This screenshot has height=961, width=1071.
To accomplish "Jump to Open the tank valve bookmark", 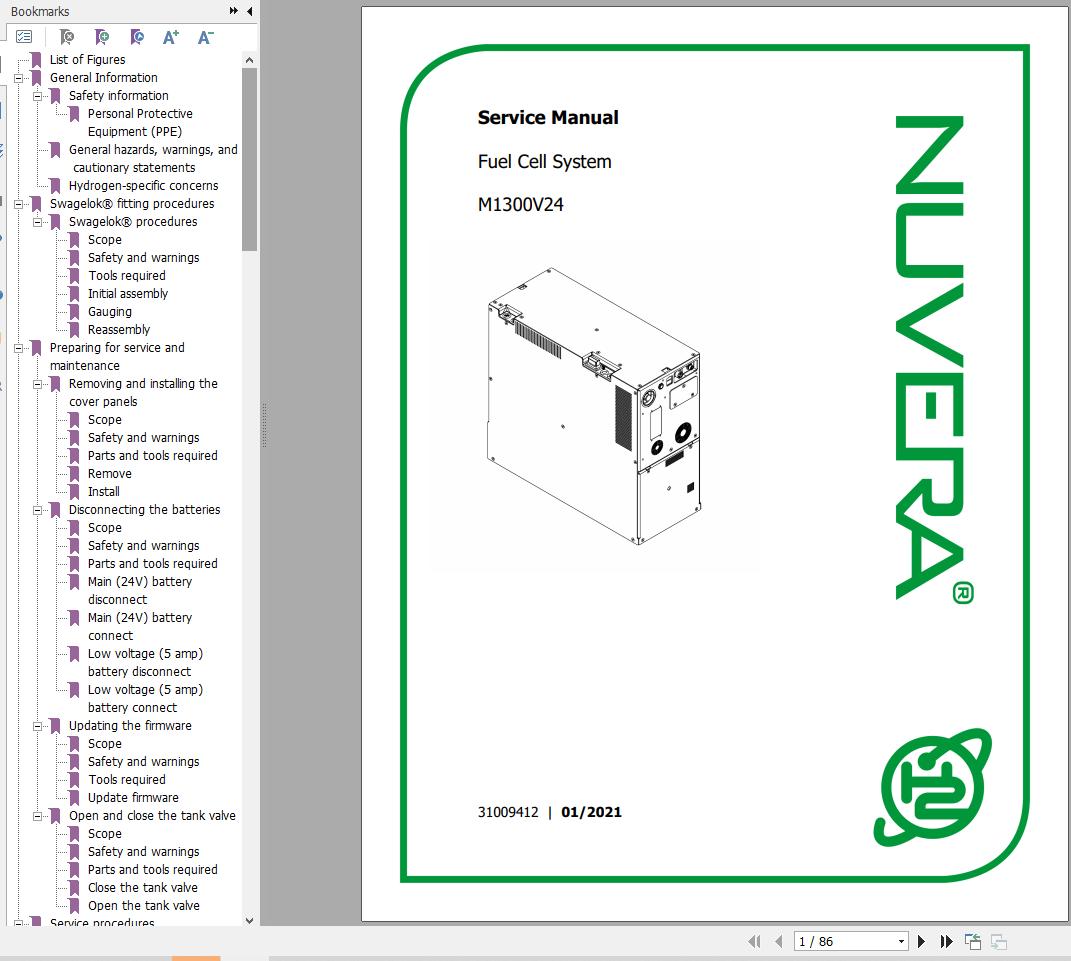I will pyautogui.click(x=143, y=906).
